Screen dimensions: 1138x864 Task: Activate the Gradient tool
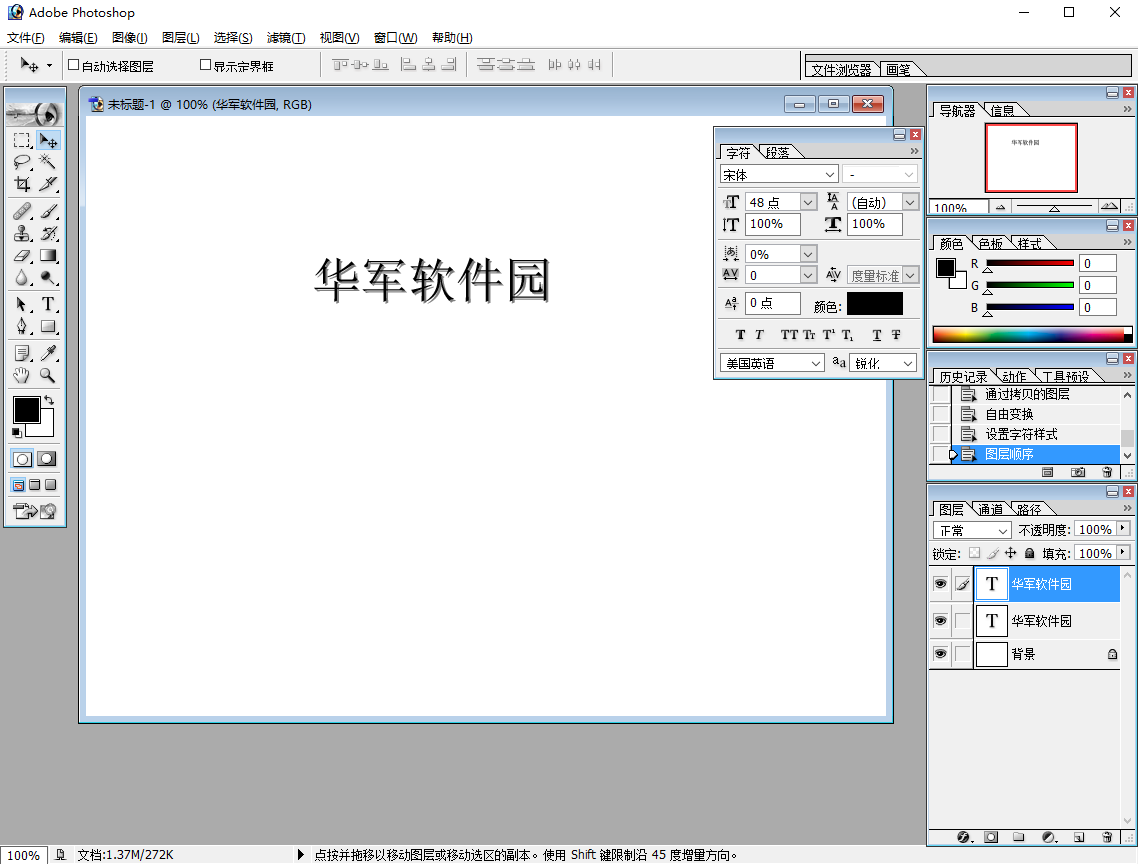46,255
